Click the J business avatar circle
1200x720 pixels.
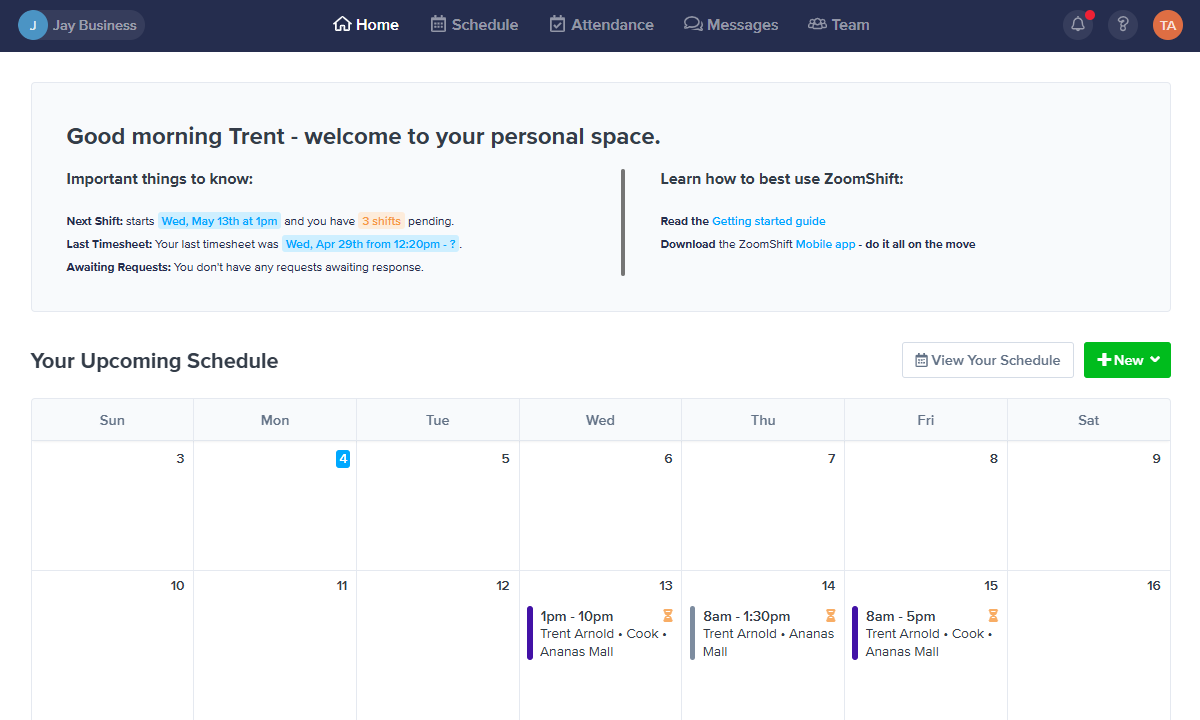[32, 25]
